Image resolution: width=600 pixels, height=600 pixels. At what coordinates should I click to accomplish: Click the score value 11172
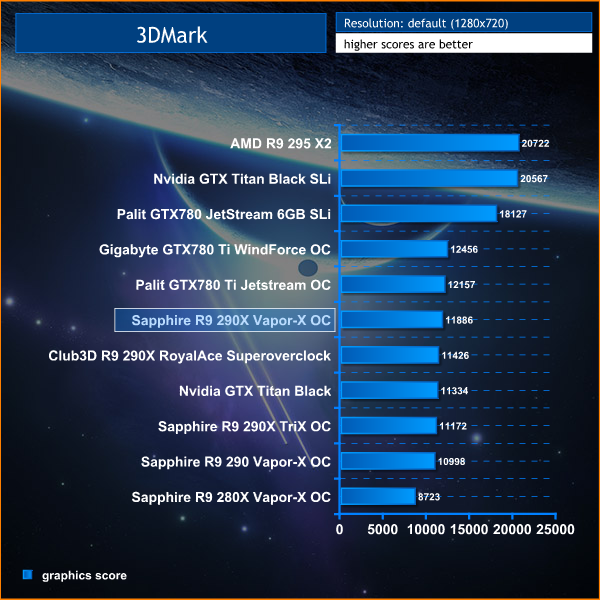pos(453,426)
